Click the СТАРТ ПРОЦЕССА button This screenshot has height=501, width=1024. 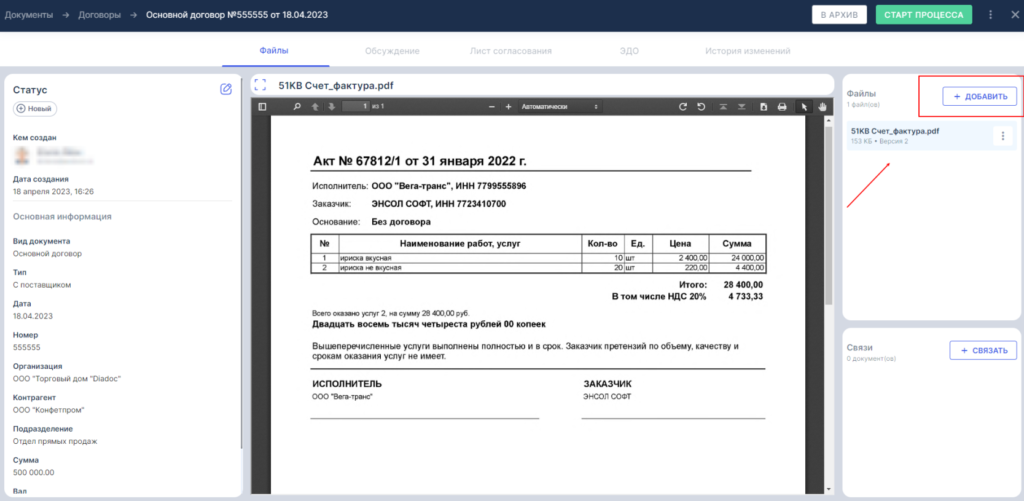point(923,14)
